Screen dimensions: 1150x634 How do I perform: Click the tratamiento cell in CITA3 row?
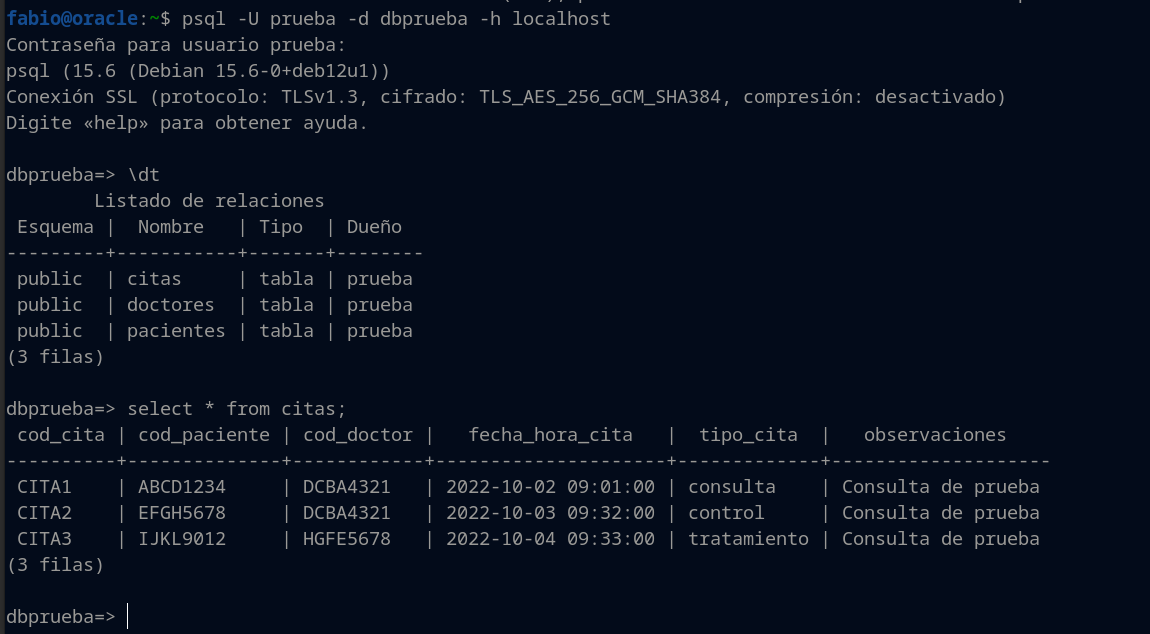(x=748, y=539)
